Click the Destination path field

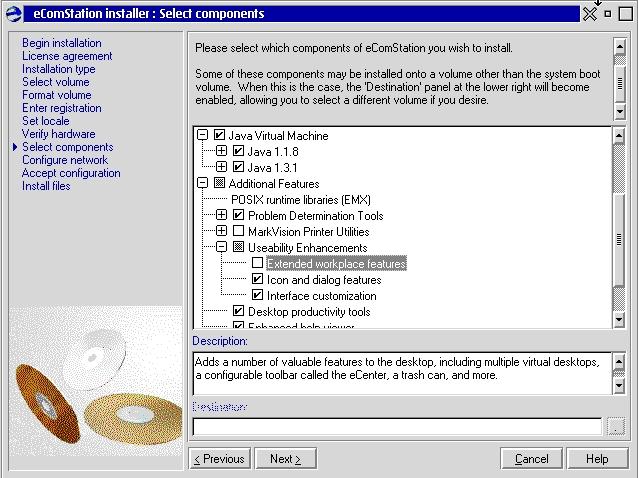(x=397, y=426)
